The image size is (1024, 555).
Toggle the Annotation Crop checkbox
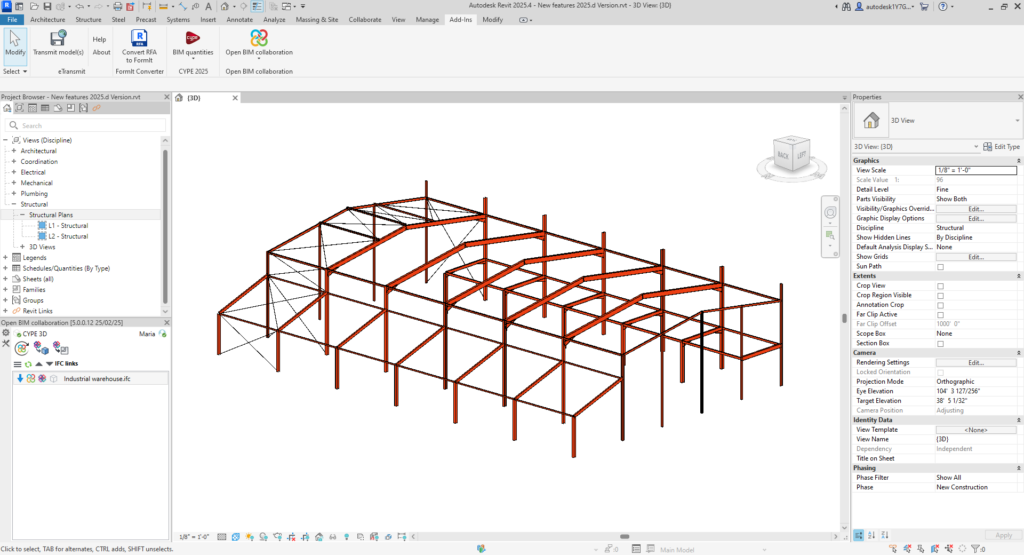tap(940, 305)
